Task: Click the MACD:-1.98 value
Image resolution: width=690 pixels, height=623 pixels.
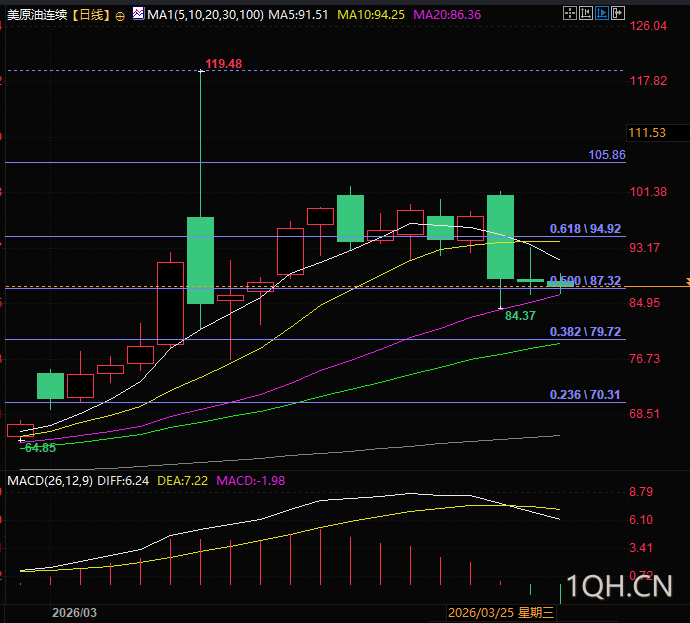Action: pos(250,480)
